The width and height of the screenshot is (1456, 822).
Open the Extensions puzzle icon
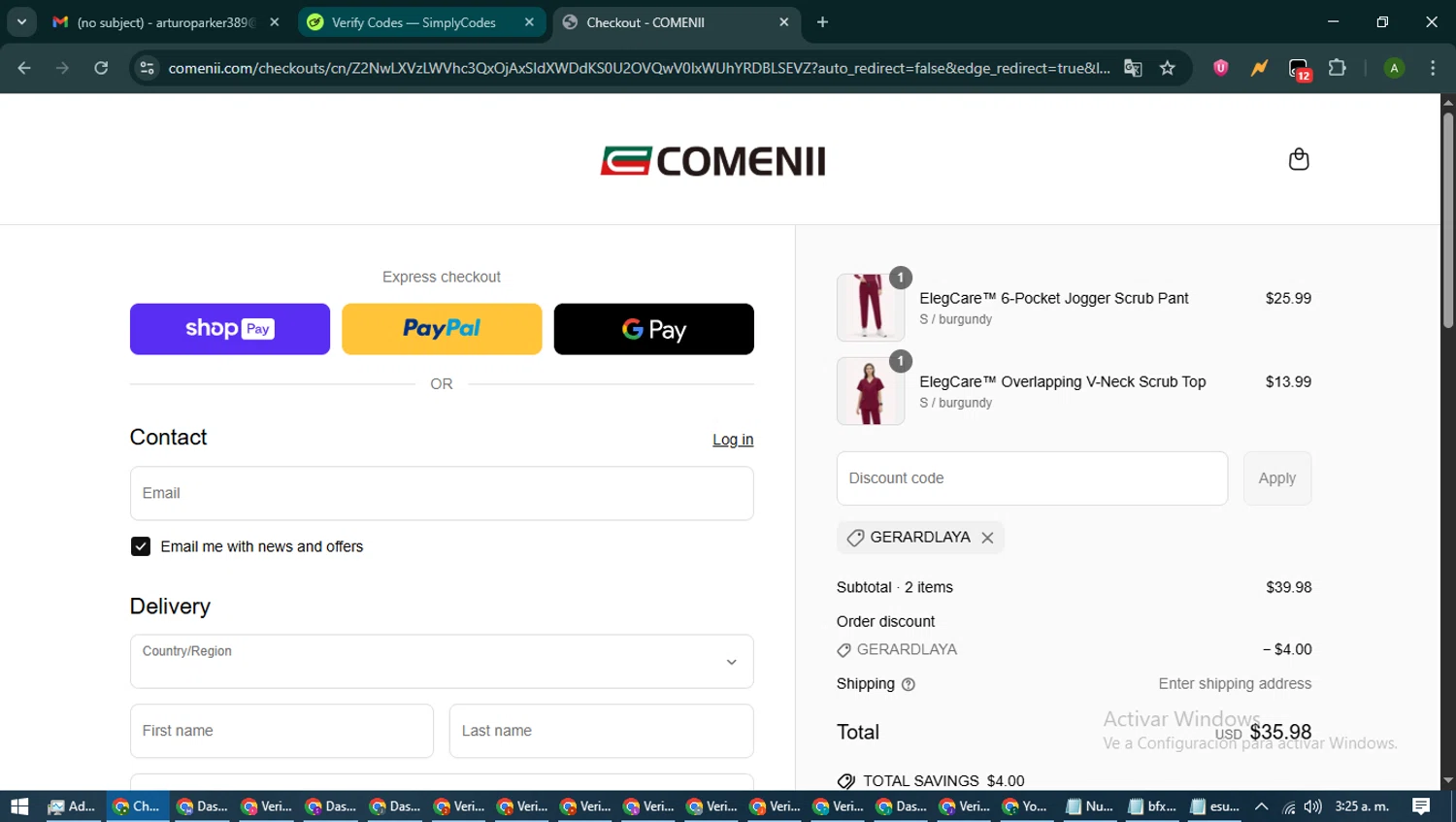pyautogui.click(x=1338, y=68)
